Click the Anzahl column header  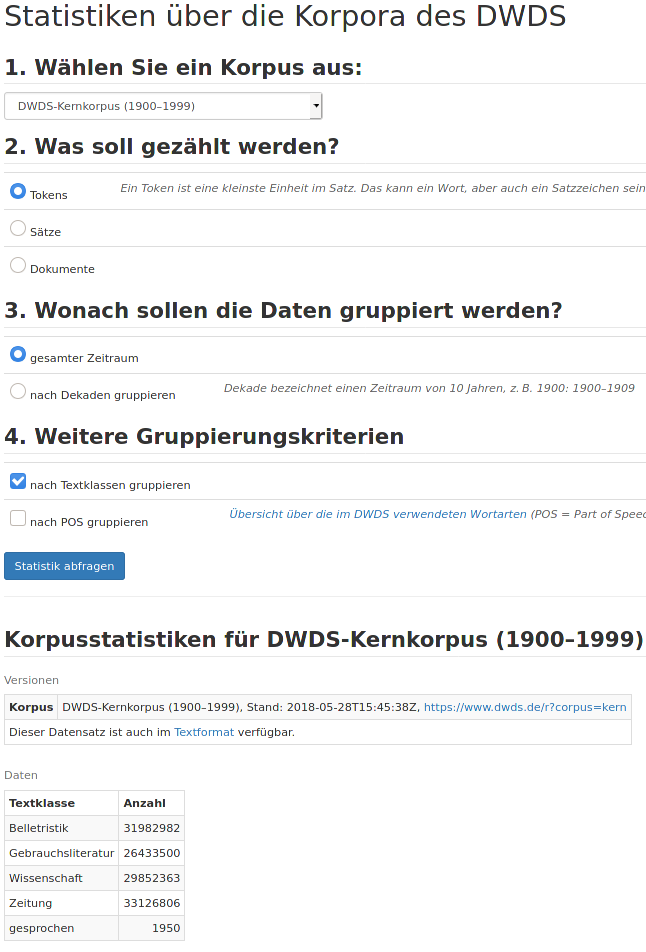tap(151, 803)
